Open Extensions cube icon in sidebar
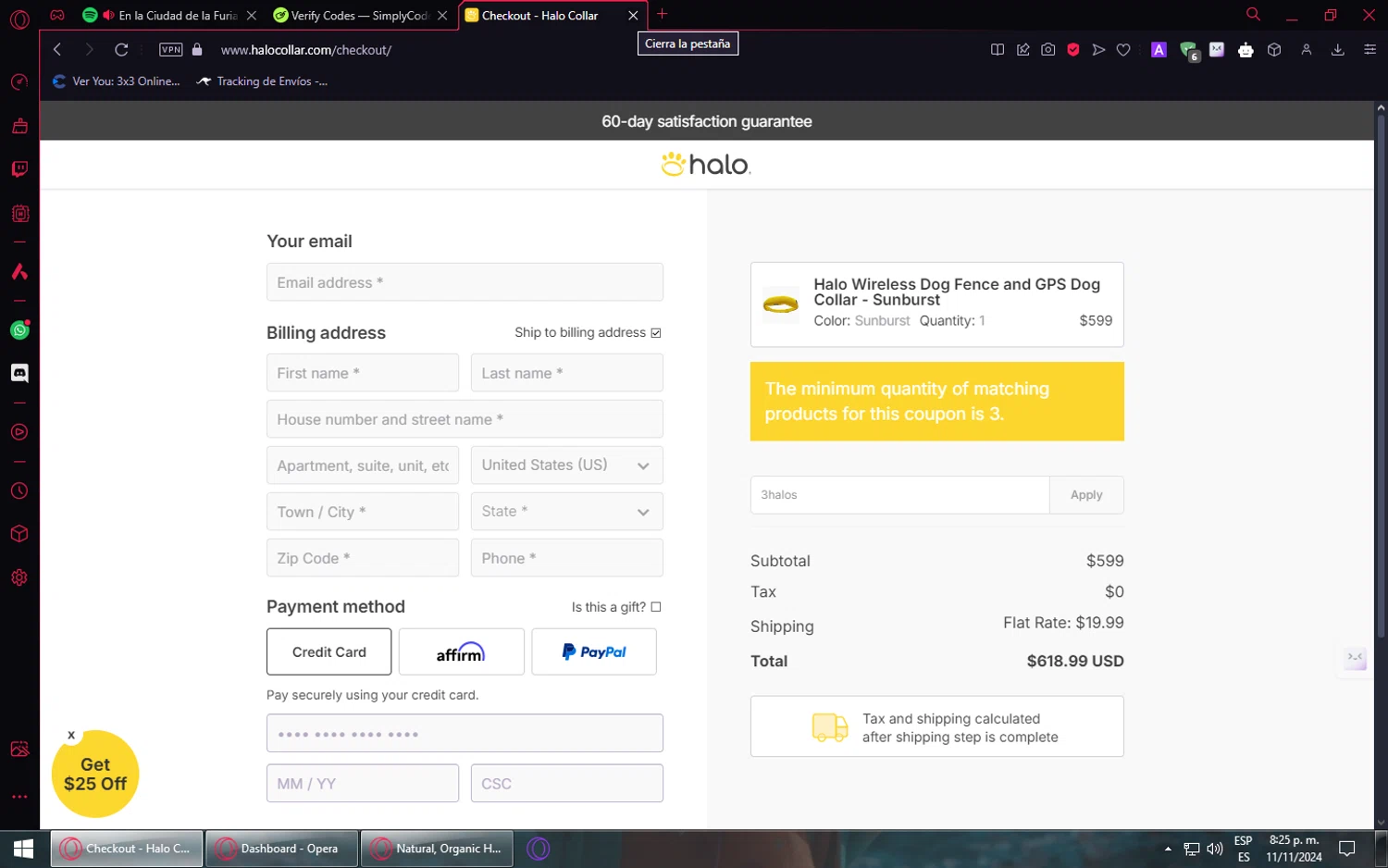This screenshot has width=1388, height=868. (19, 534)
